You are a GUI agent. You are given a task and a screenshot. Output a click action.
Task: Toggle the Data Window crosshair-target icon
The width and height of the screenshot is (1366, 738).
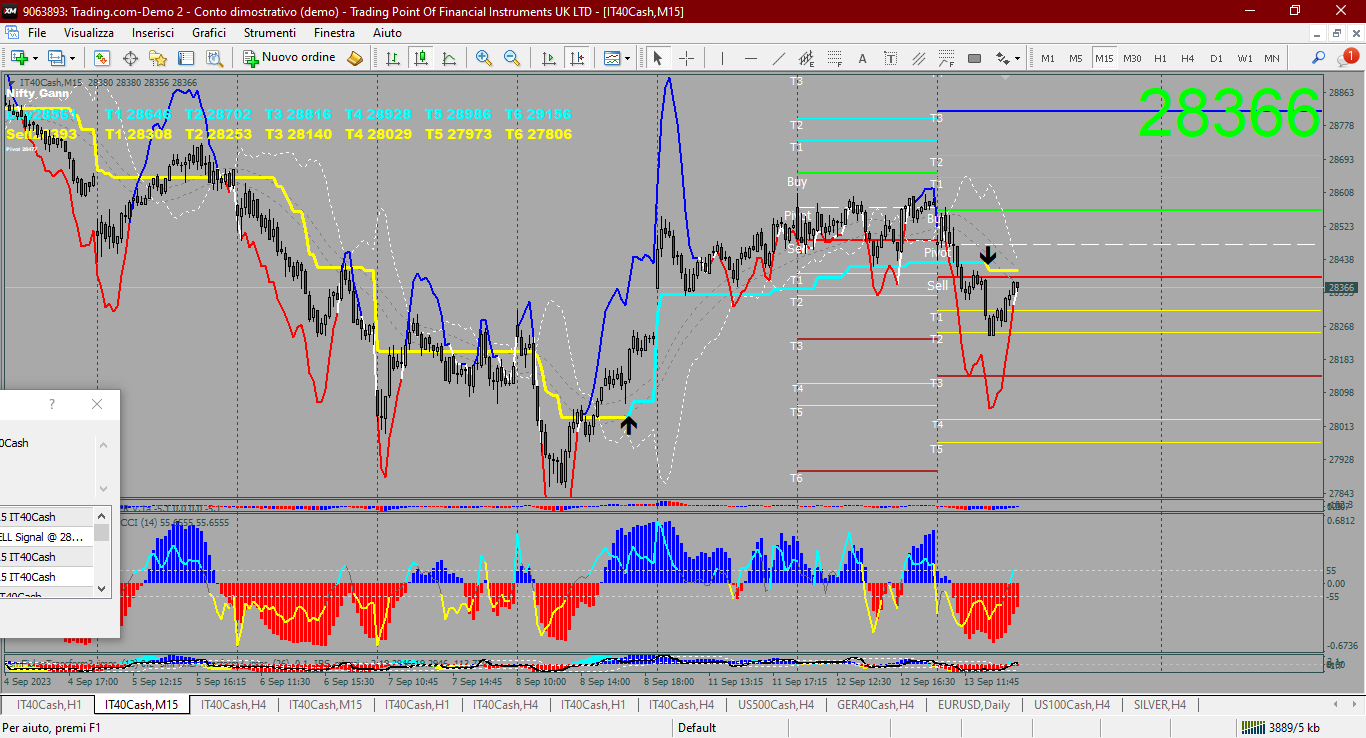click(x=130, y=58)
